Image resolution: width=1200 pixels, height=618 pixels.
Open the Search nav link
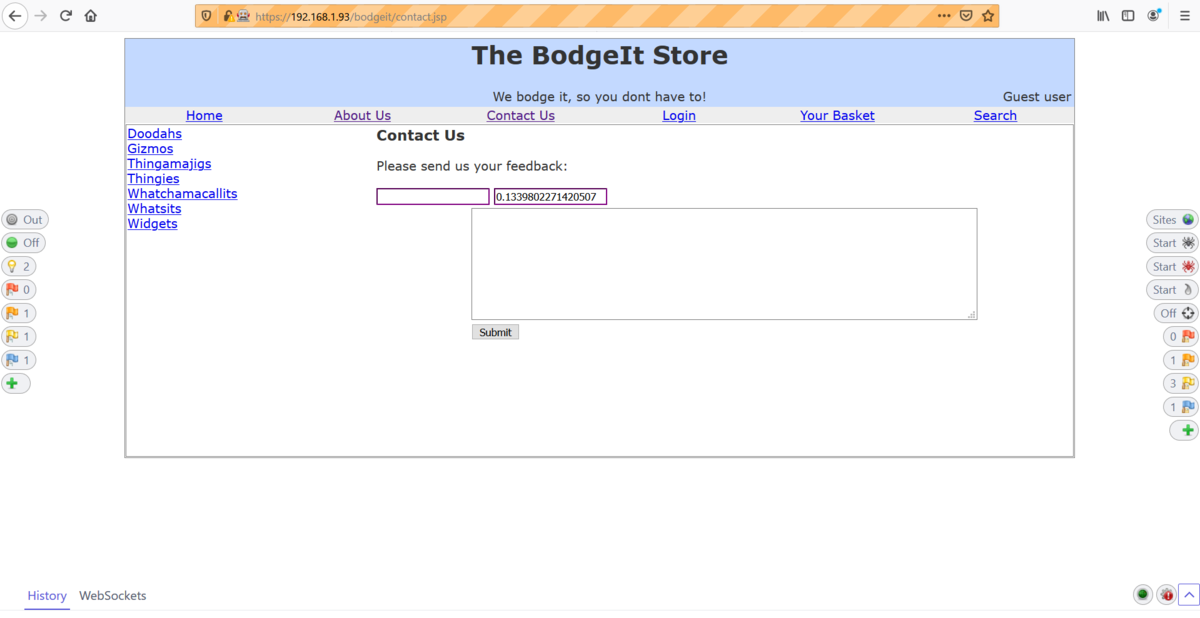click(x=995, y=116)
